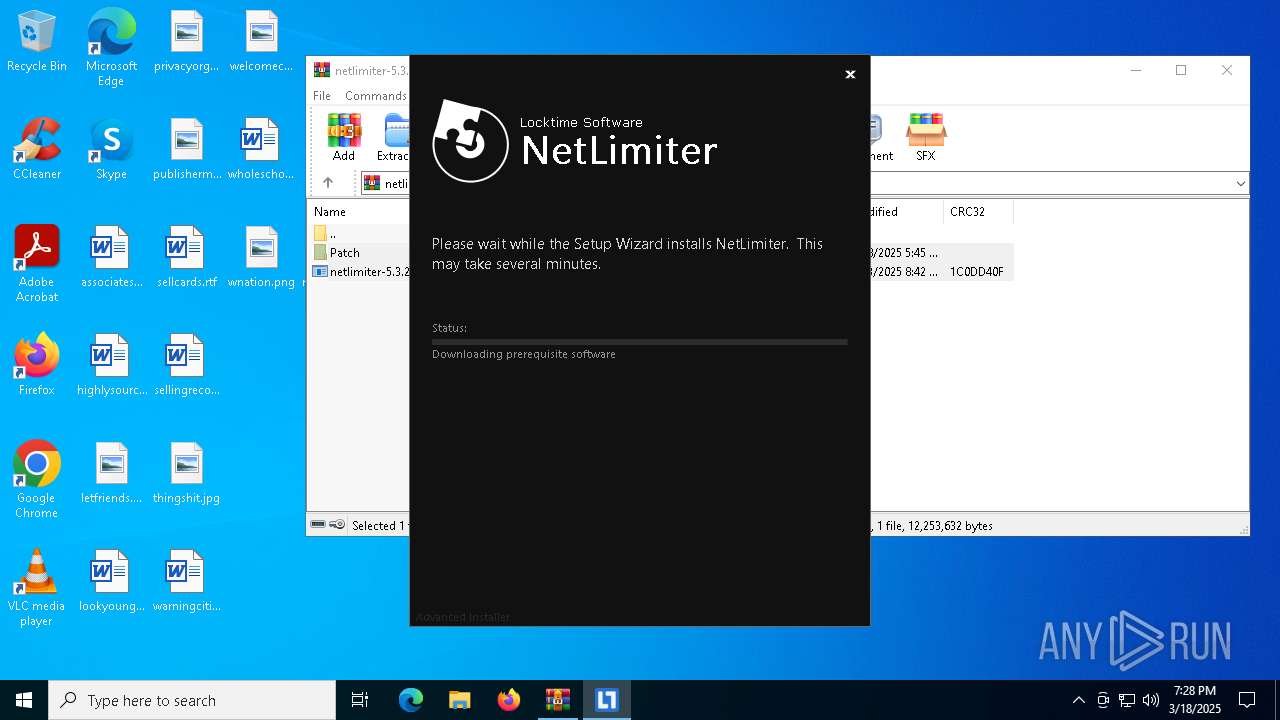Select the privacyorg image file on desktop

click(x=186, y=42)
